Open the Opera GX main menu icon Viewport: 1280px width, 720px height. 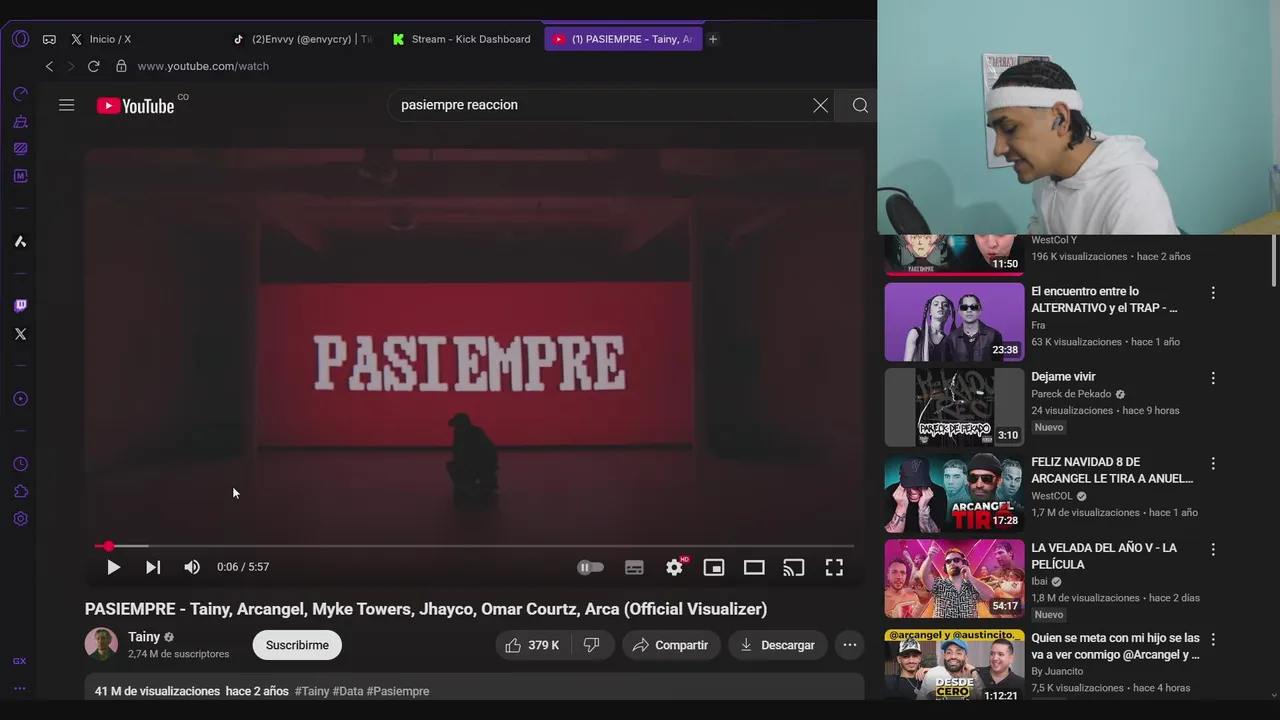click(x=20, y=39)
